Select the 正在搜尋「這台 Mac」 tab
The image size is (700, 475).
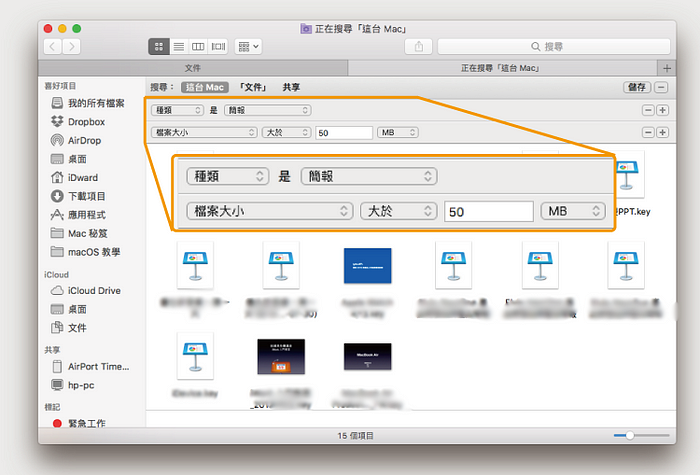tap(502, 68)
